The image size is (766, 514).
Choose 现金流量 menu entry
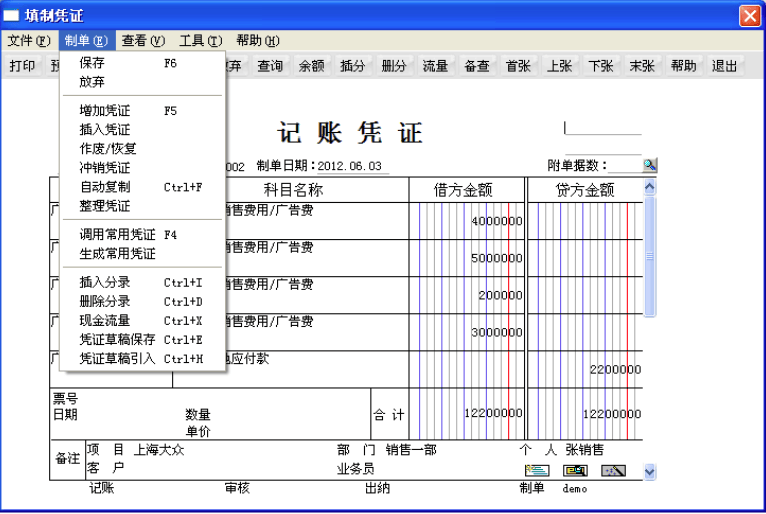(x=142, y=321)
